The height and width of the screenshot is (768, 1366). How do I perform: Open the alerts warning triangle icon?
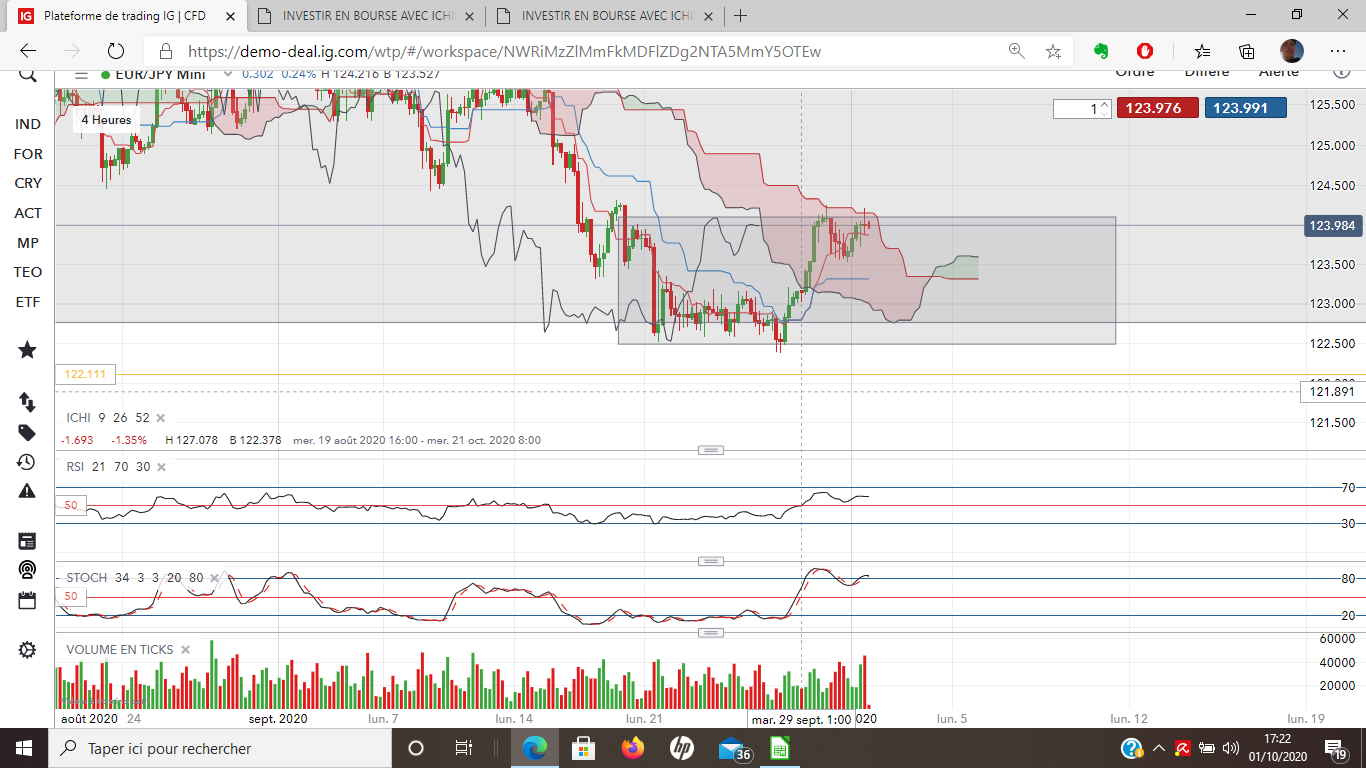tap(27, 491)
